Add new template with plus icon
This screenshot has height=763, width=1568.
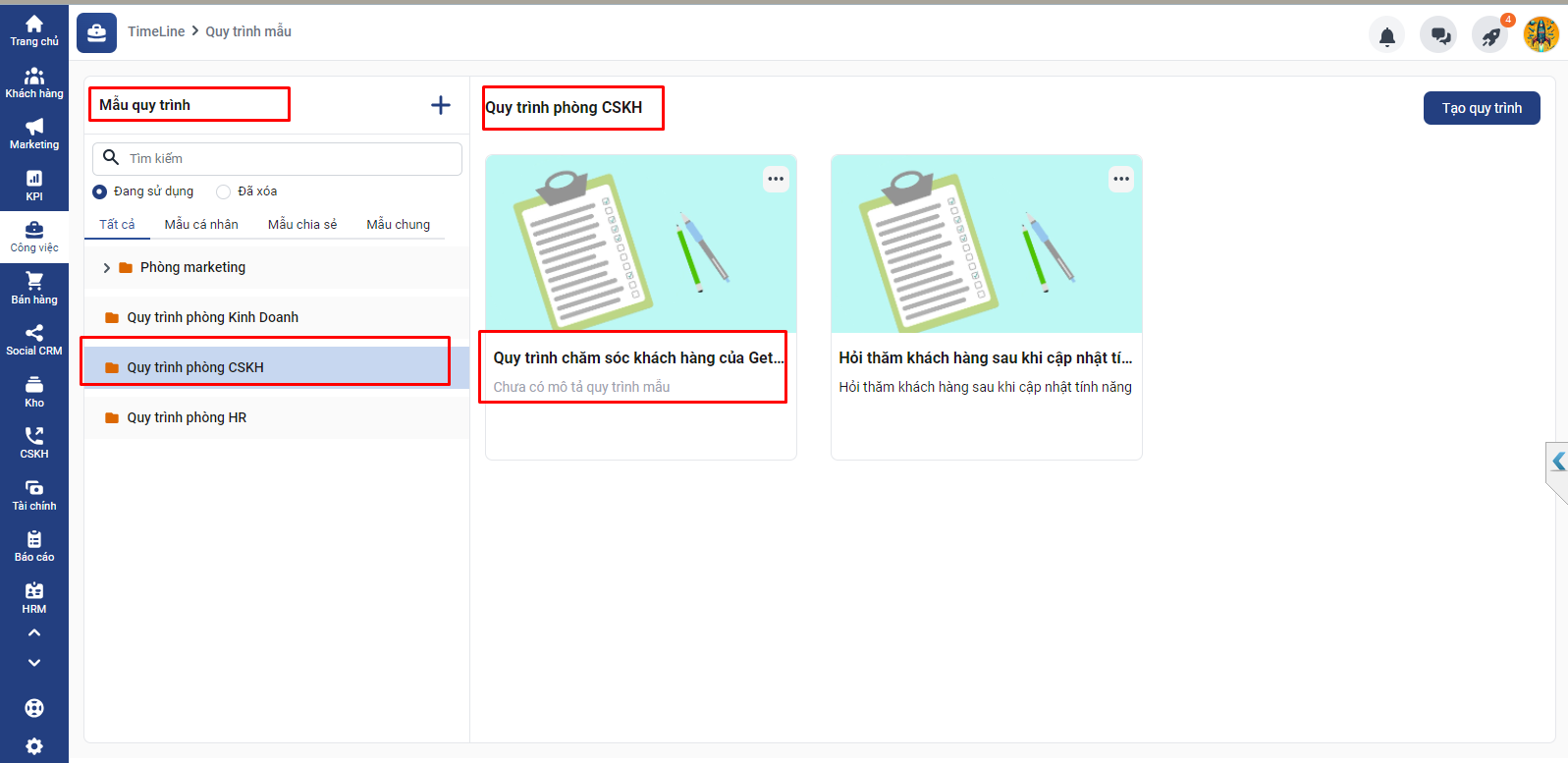[441, 105]
